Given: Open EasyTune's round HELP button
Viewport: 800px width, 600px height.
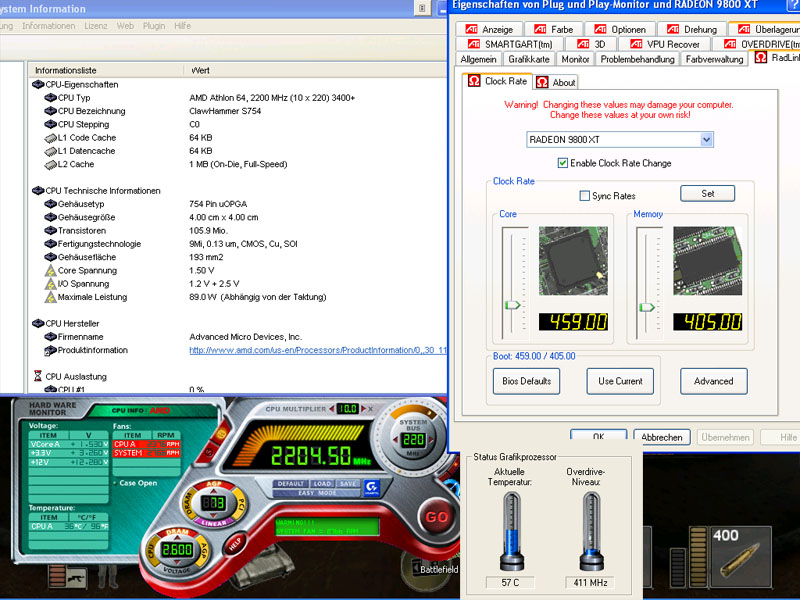Looking at the screenshot, I should (234, 544).
